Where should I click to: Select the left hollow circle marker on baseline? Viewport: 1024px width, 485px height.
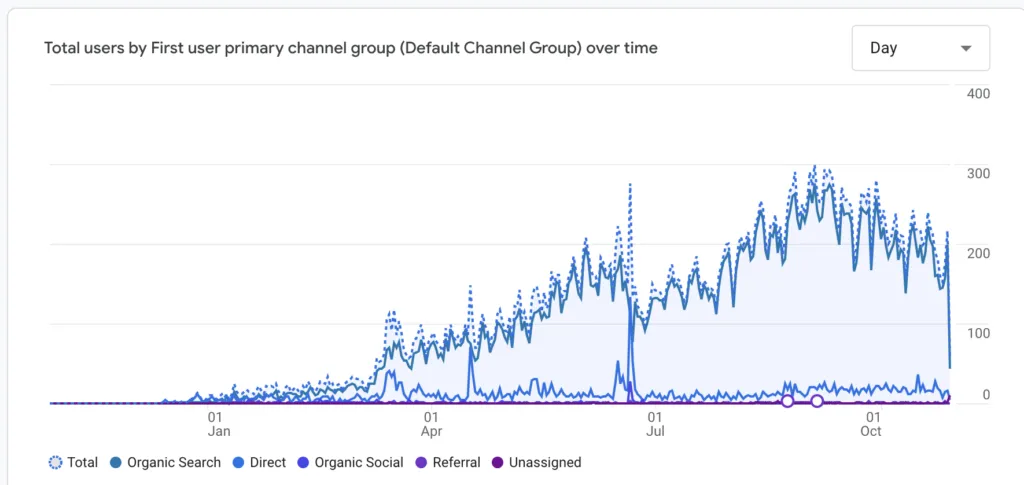pos(787,401)
